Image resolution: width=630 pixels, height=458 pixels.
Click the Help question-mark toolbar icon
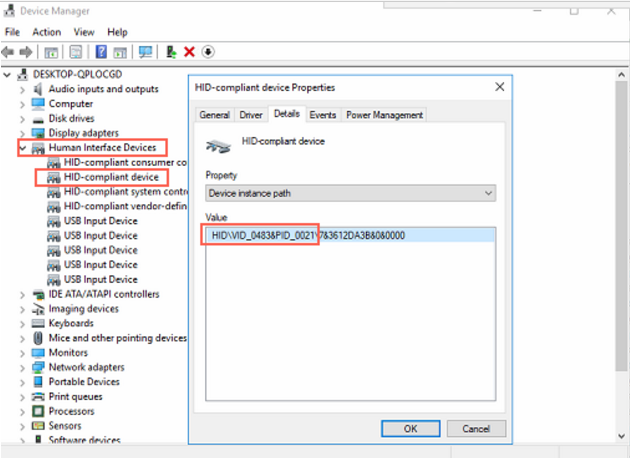pyautogui.click(x=101, y=51)
